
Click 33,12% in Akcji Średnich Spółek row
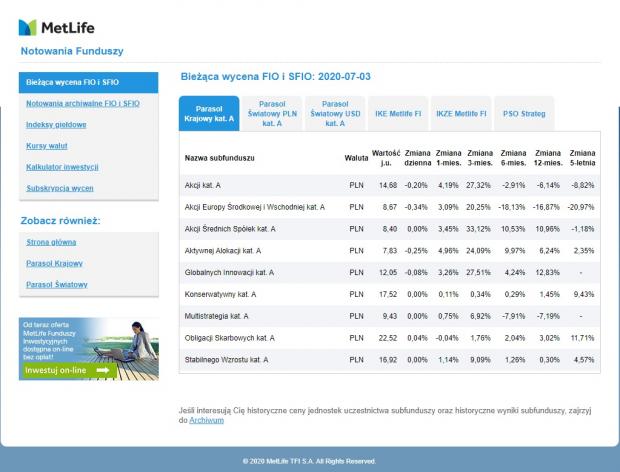click(478, 229)
